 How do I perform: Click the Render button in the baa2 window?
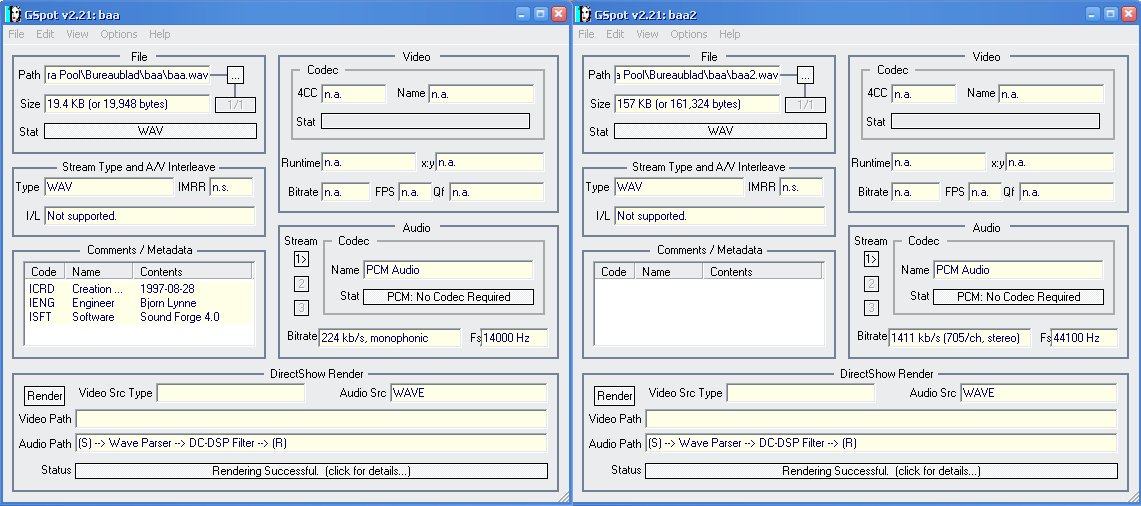coord(614,396)
